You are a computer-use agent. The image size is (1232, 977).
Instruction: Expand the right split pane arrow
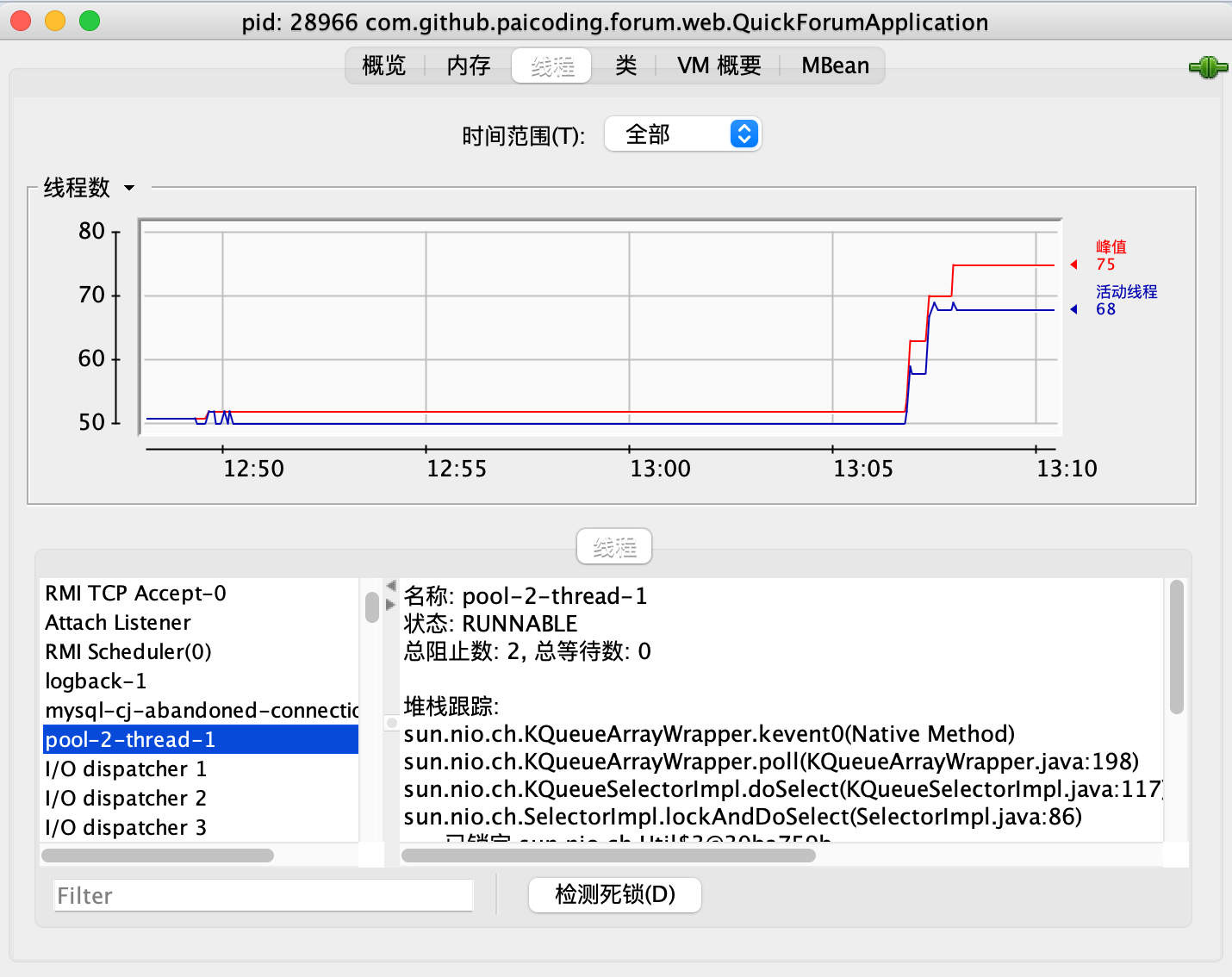pos(391,605)
